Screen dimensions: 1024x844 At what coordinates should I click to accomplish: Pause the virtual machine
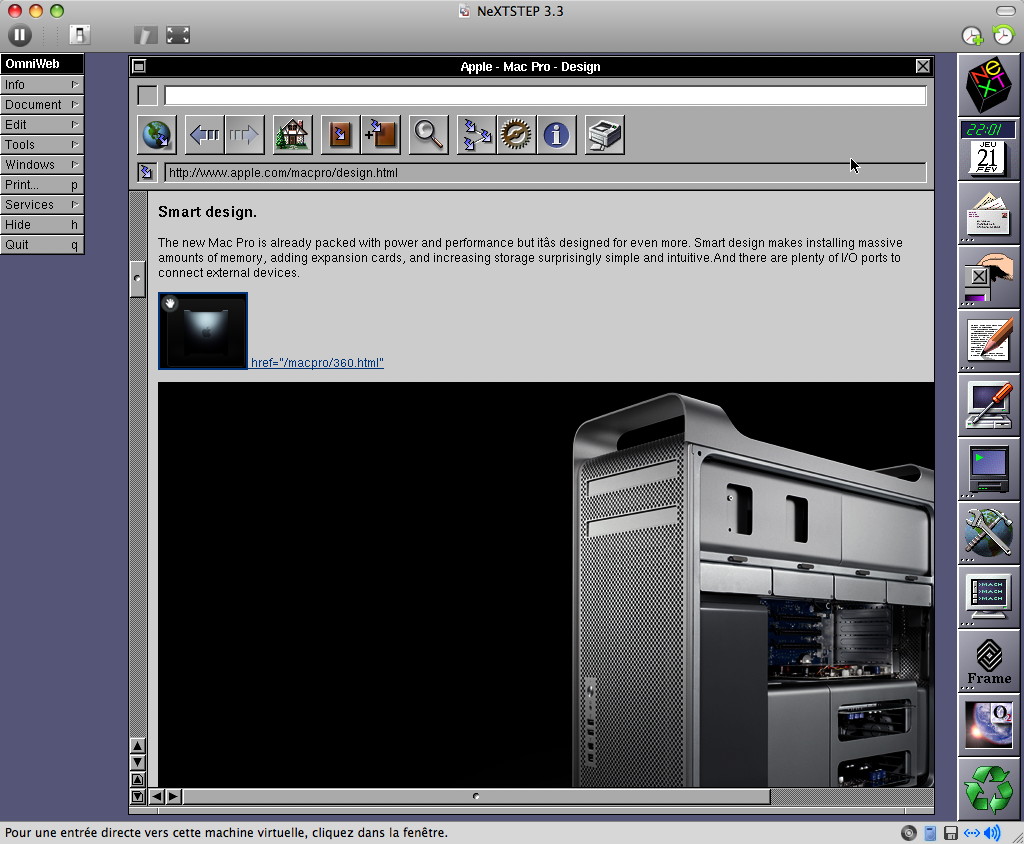[20, 35]
